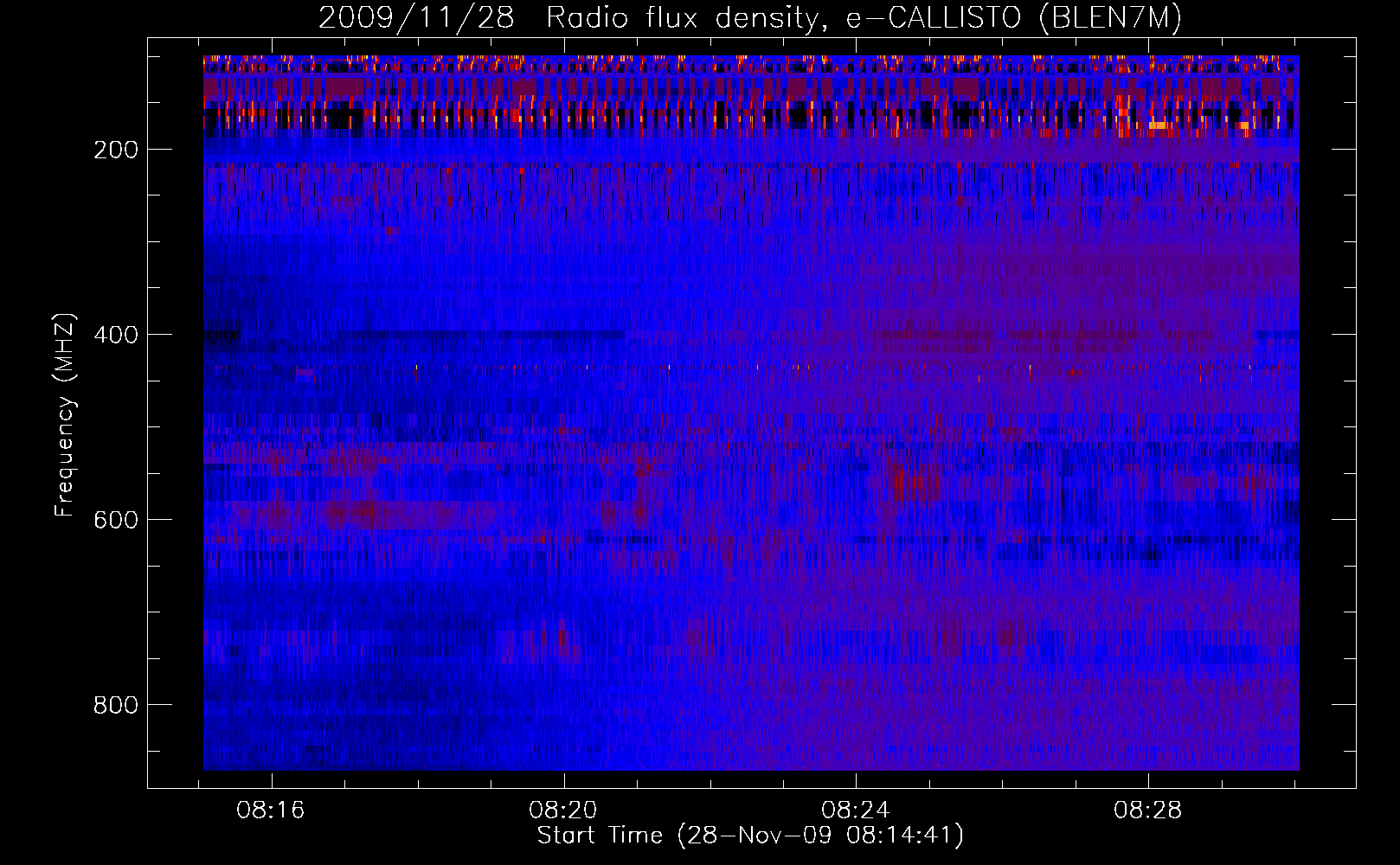Click the 400 frequency tick label
Screen dimensions: 1400x865
pos(116,335)
